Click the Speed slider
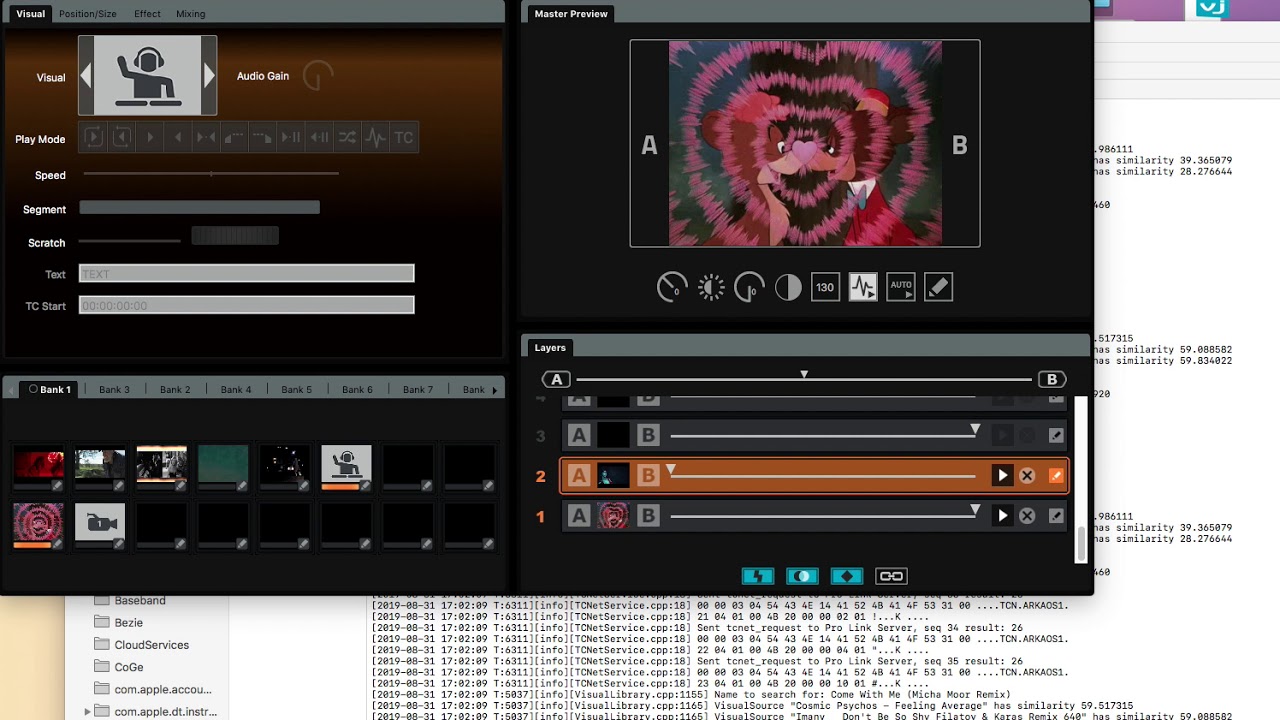This screenshot has height=720, width=1280. 211,174
